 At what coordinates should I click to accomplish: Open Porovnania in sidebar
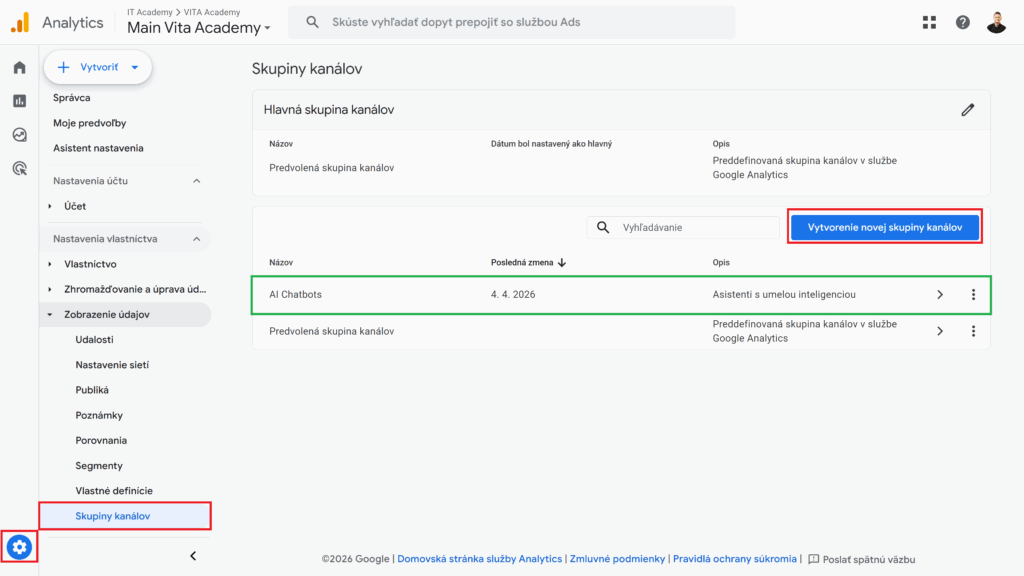pyautogui.click(x=101, y=440)
